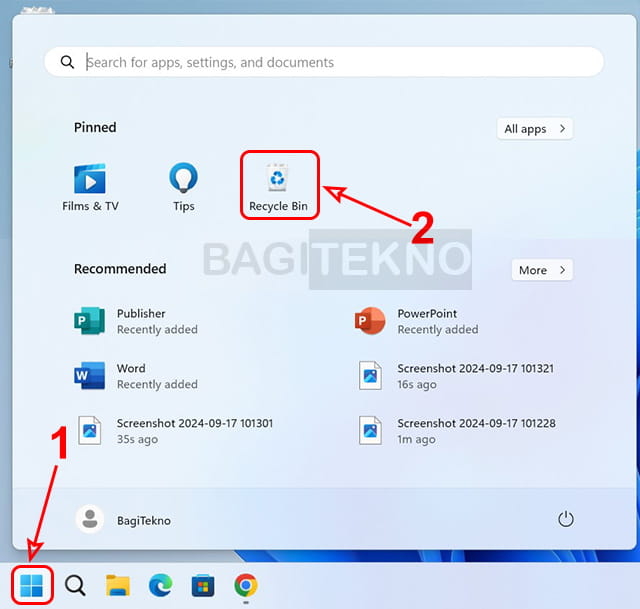Click the '1m ago' timestamp
The width and height of the screenshot is (640, 609).
[x=416, y=440]
